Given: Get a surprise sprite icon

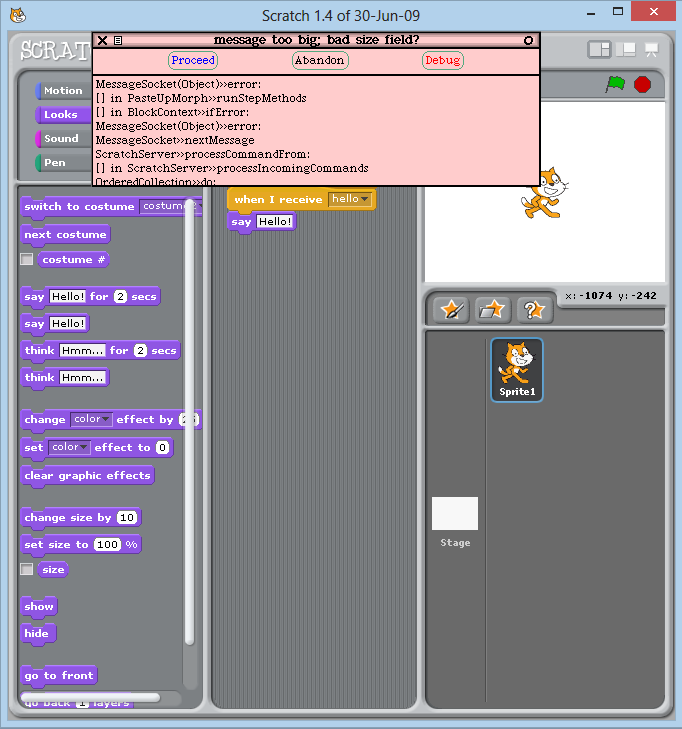Looking at the screenshot, I should (535, 310).
